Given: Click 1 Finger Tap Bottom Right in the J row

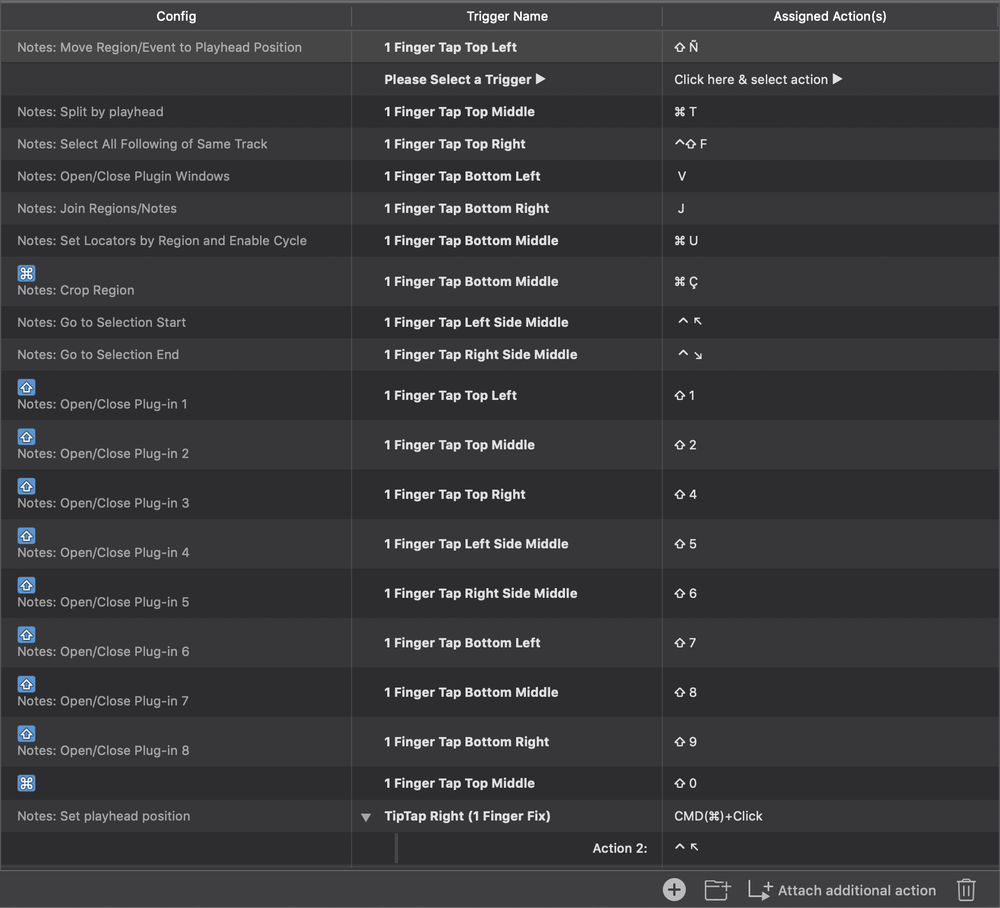Looking at the screenshot, I should [466, 209].
